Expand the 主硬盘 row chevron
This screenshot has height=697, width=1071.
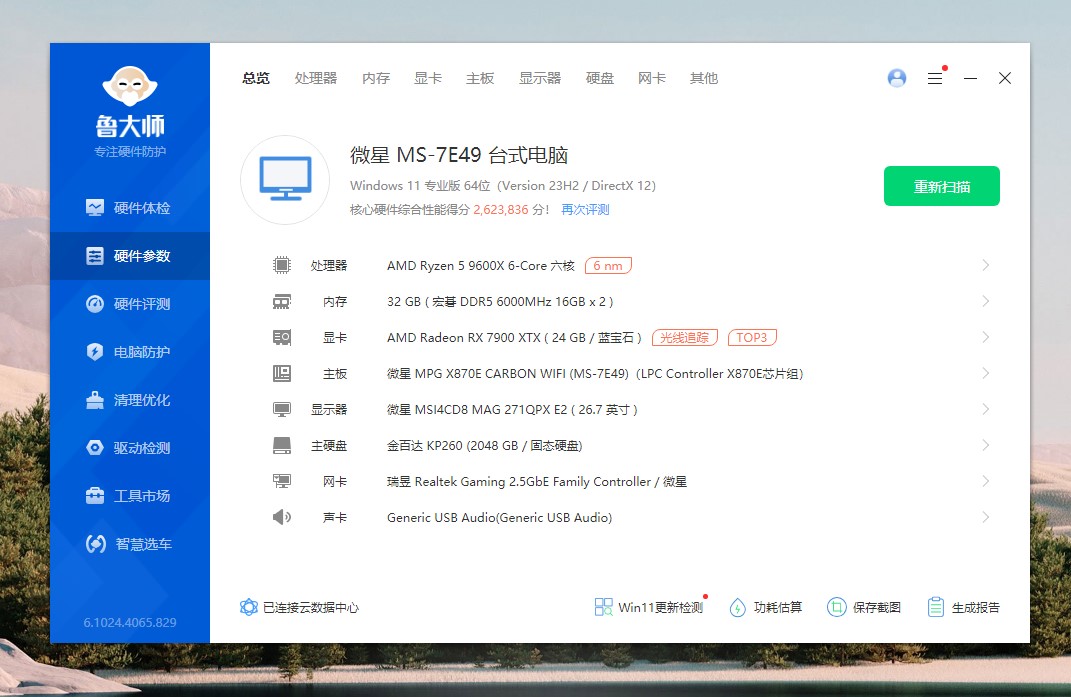pyautogui.click(x=986, y=445)
